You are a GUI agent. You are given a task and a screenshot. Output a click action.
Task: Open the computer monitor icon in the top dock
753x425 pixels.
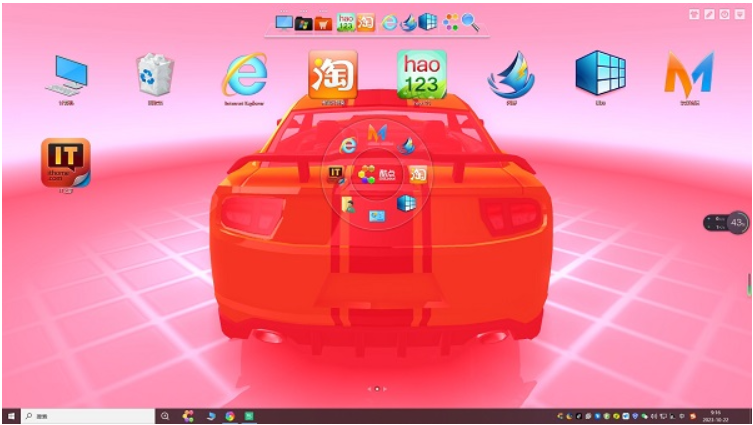tap(284, 23)
